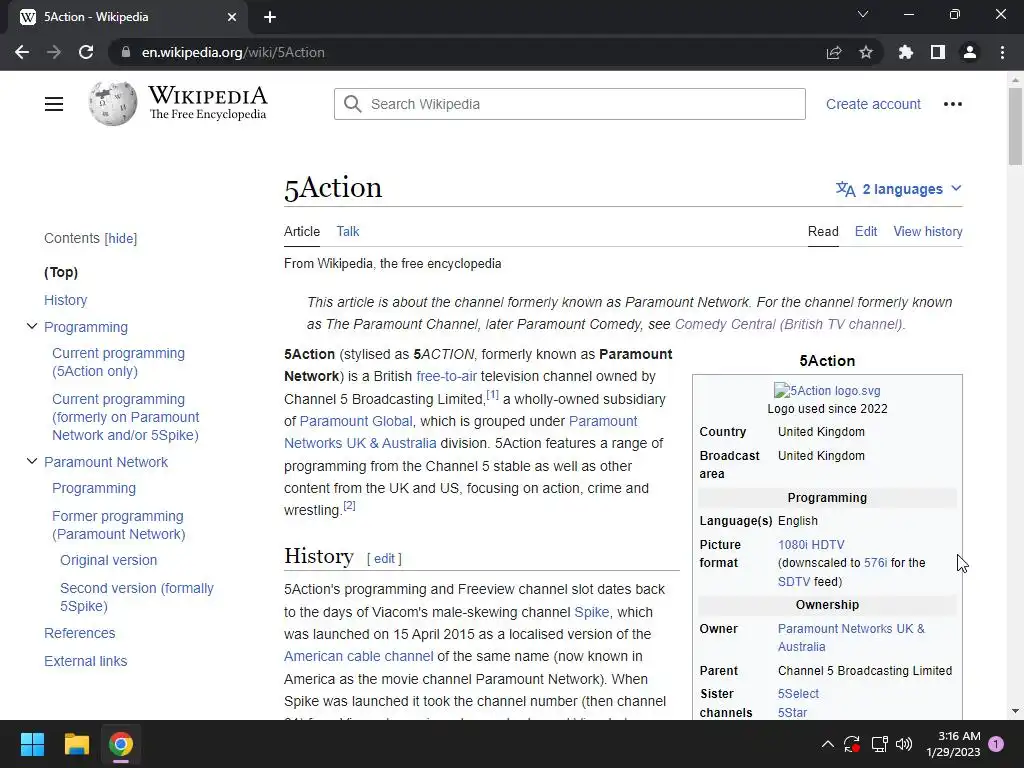Jump to External links in contents
This screenshot has width=1024, height=768.
tap(86, 661)
